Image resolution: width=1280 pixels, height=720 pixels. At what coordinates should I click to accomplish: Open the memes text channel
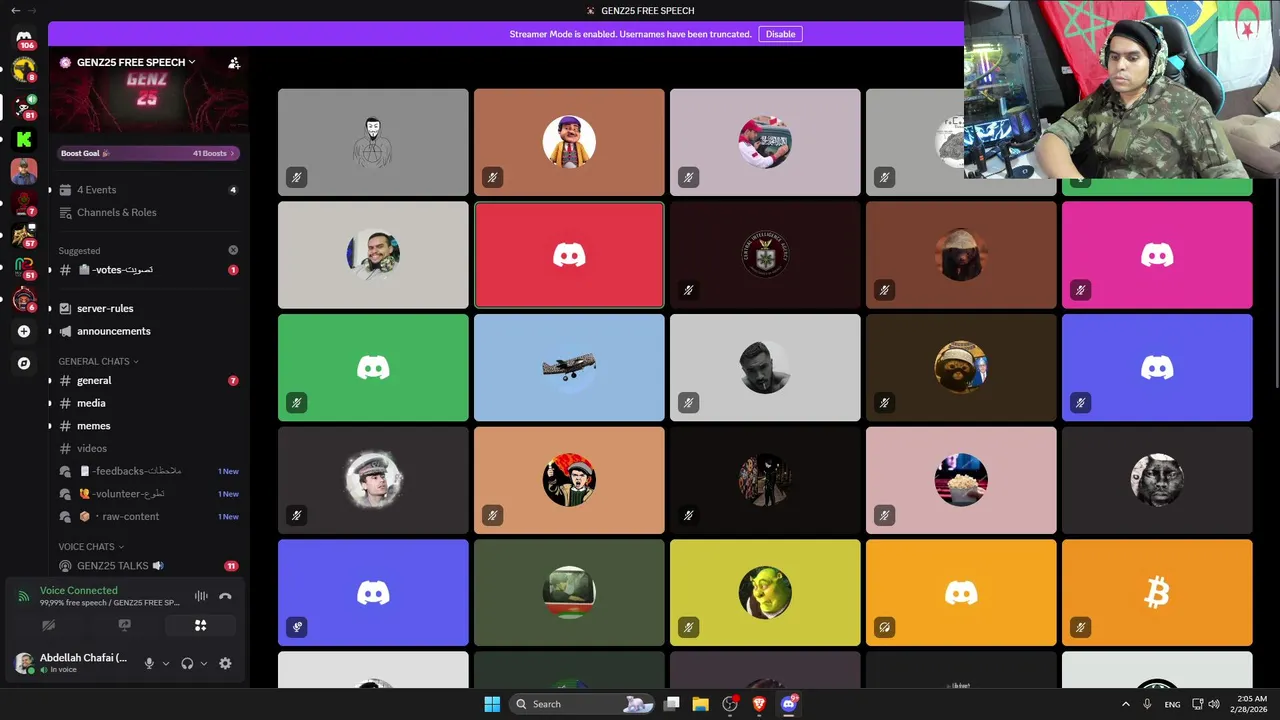click(x=148, y=426)
